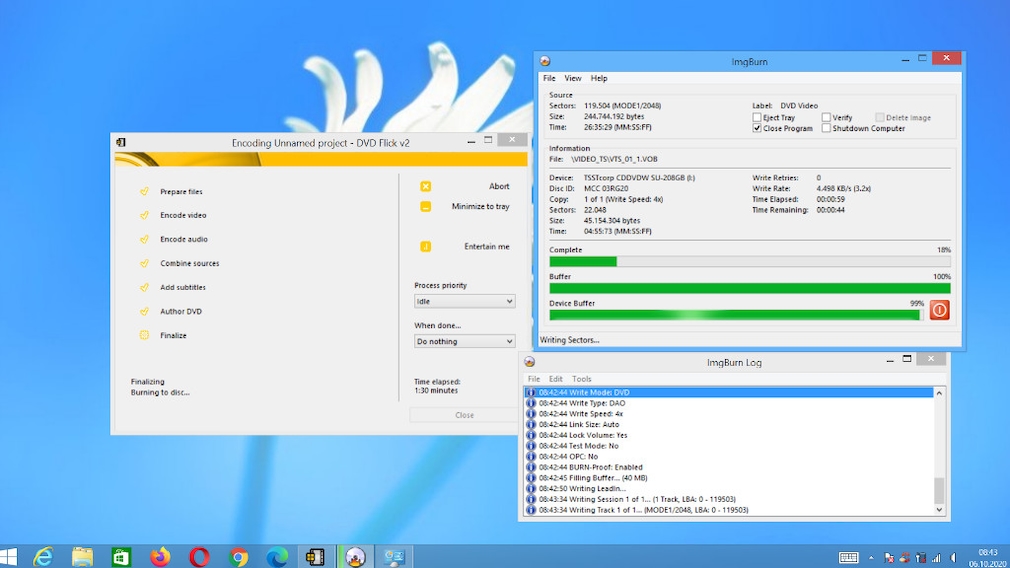Click the Entertain me icon
The image size is (1010, 568).
pyautogui.click(x=426, y=247)
